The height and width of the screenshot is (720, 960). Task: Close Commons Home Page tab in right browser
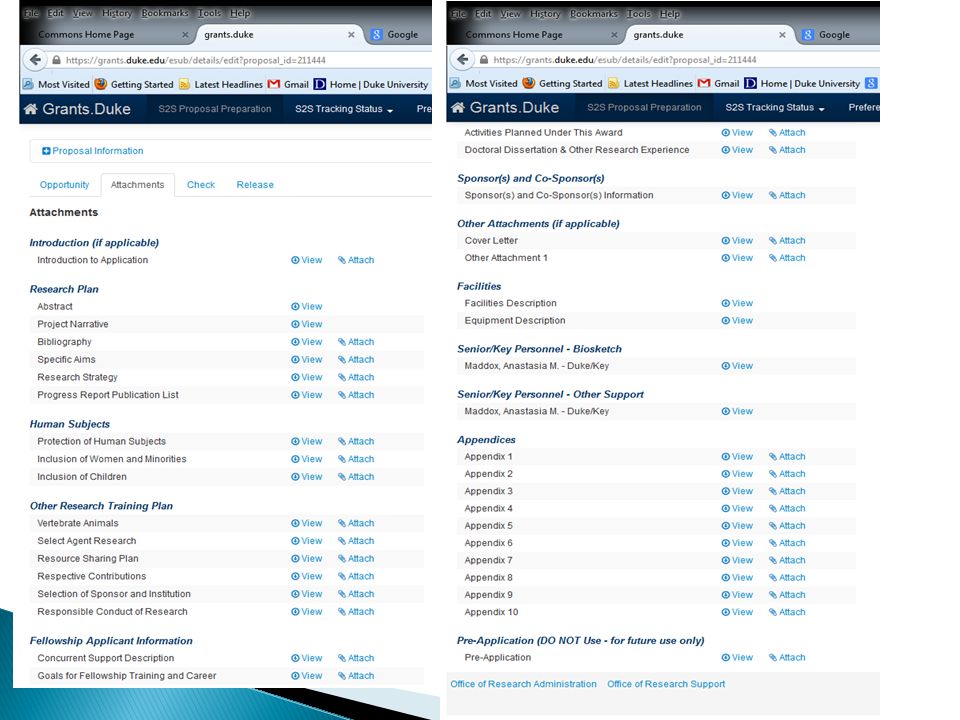(614, 35)
